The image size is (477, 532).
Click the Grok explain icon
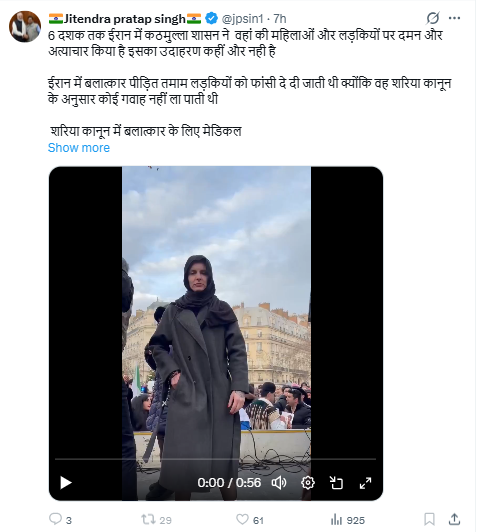[433, 18]
